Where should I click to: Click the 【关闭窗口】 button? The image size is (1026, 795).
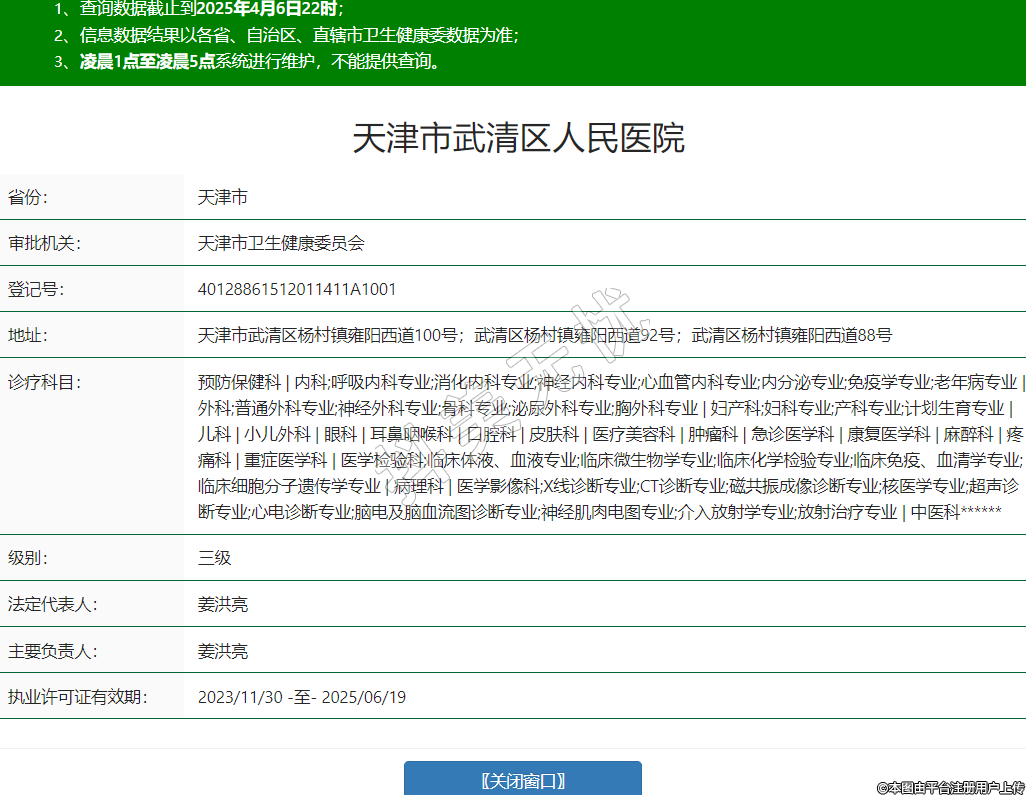522,780
